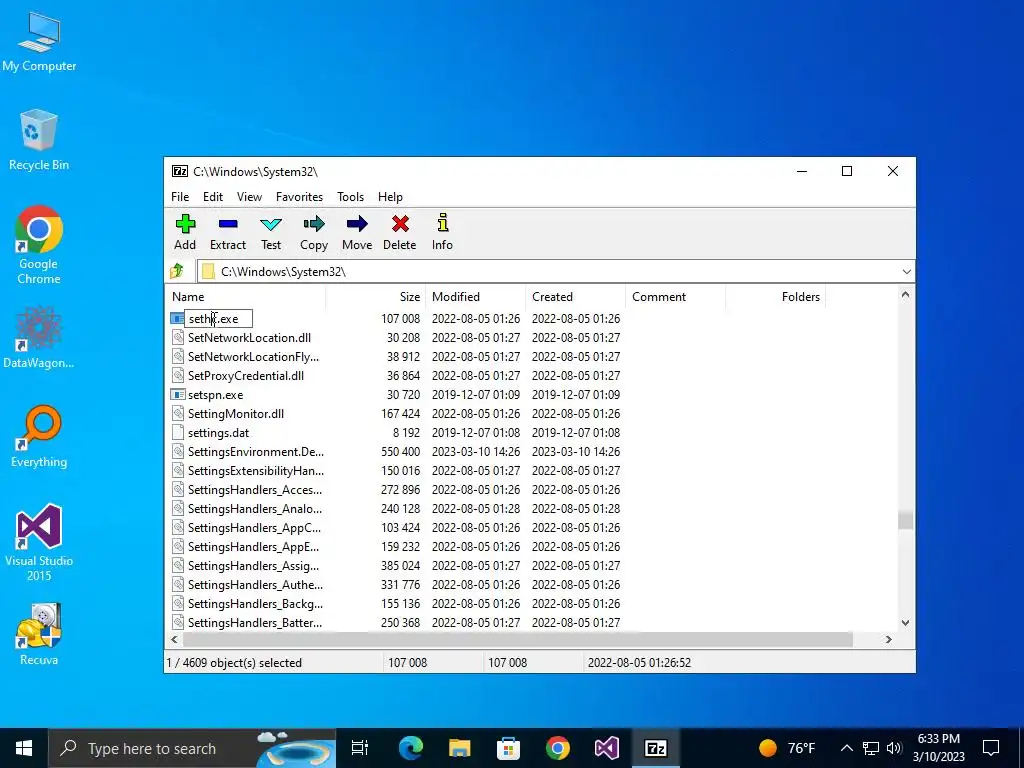Show hidden system tray icons
1024x768 pixels.
846,748
